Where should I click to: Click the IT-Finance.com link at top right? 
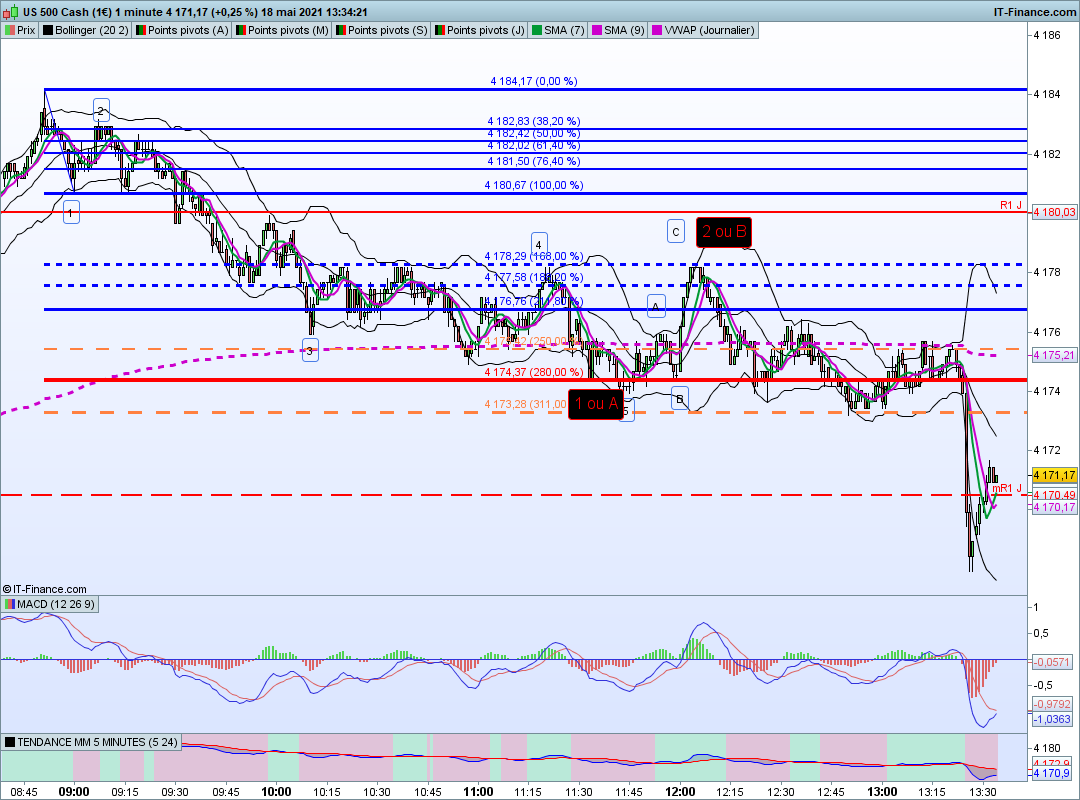coord(1035,12)
